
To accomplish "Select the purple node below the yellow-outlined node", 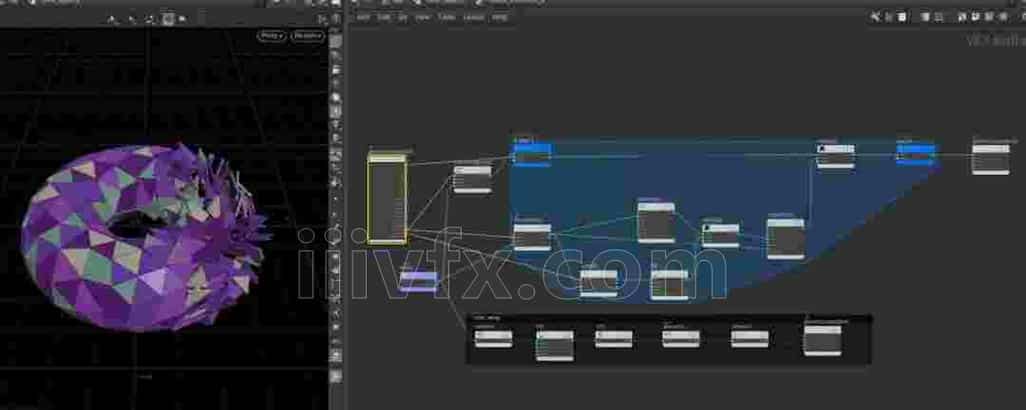I will (418, 281).
